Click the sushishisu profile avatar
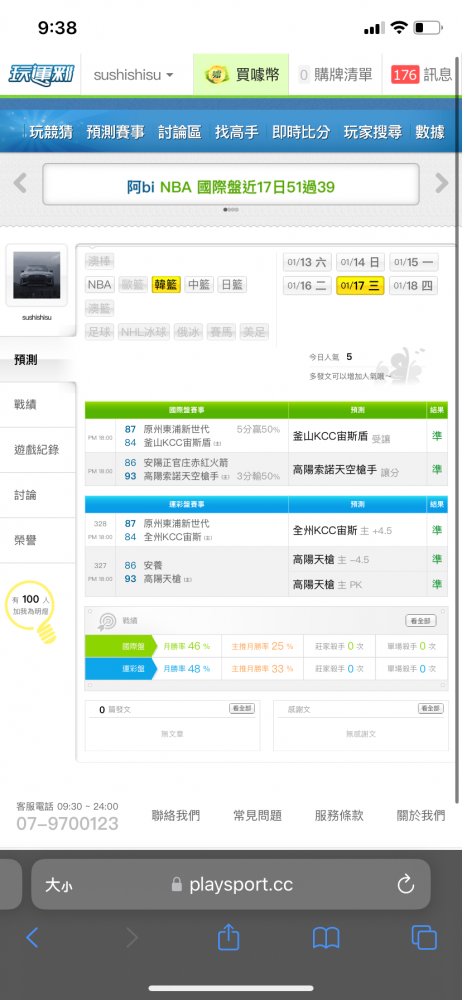This screenshot has width=462, height=1000. point(36,276)
